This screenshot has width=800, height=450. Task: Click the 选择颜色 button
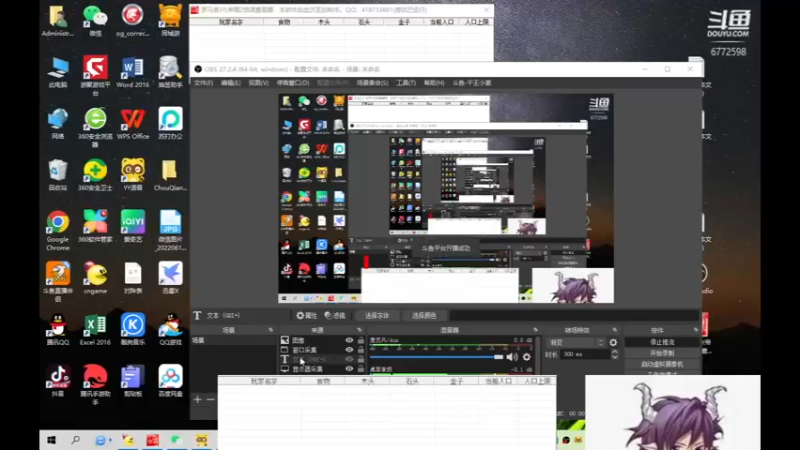coord(424,316)
